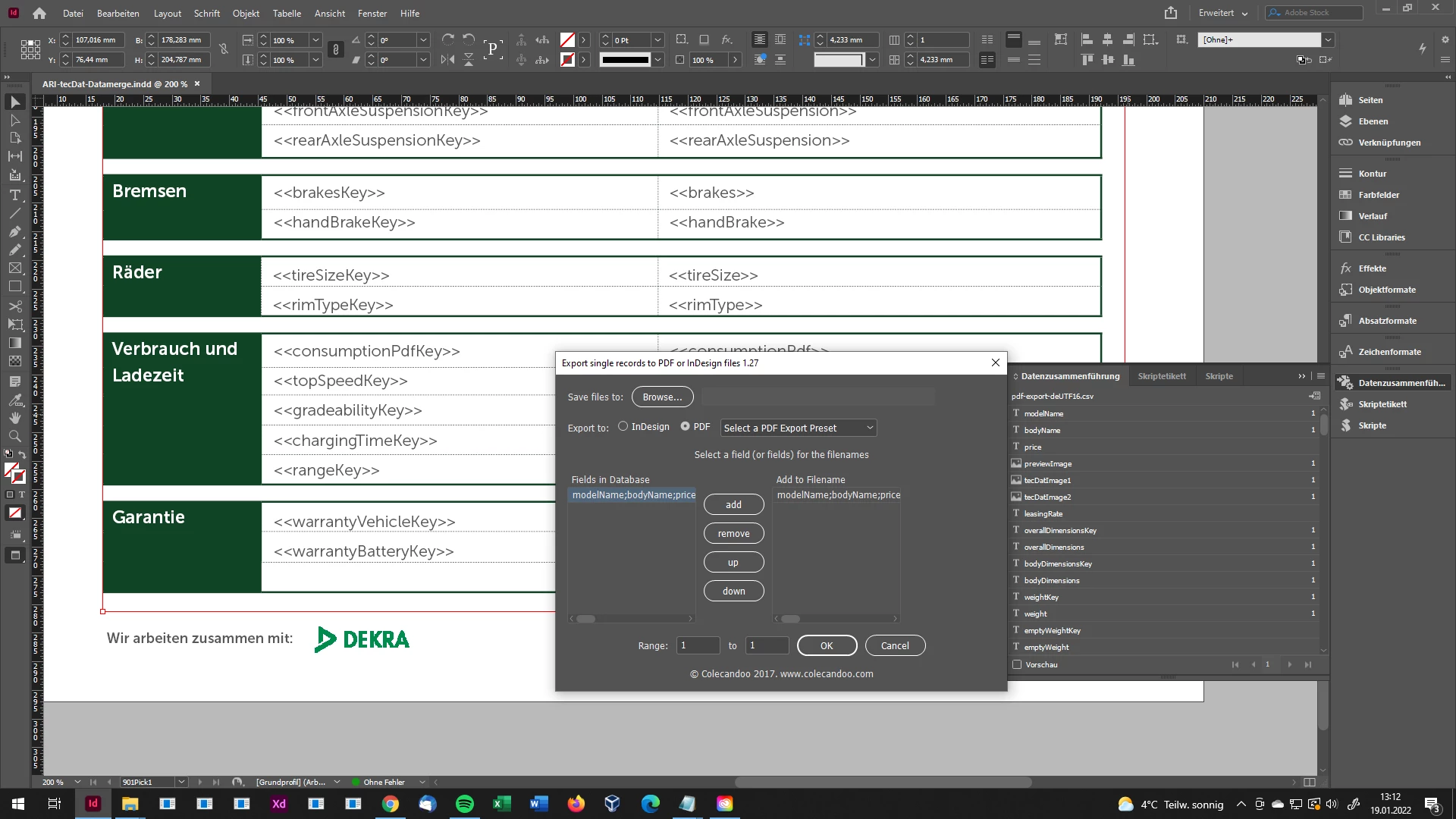Open the Verknüpfungen panel
The width and height of the screenshot is (1456, 819).
pos(1389,143)
